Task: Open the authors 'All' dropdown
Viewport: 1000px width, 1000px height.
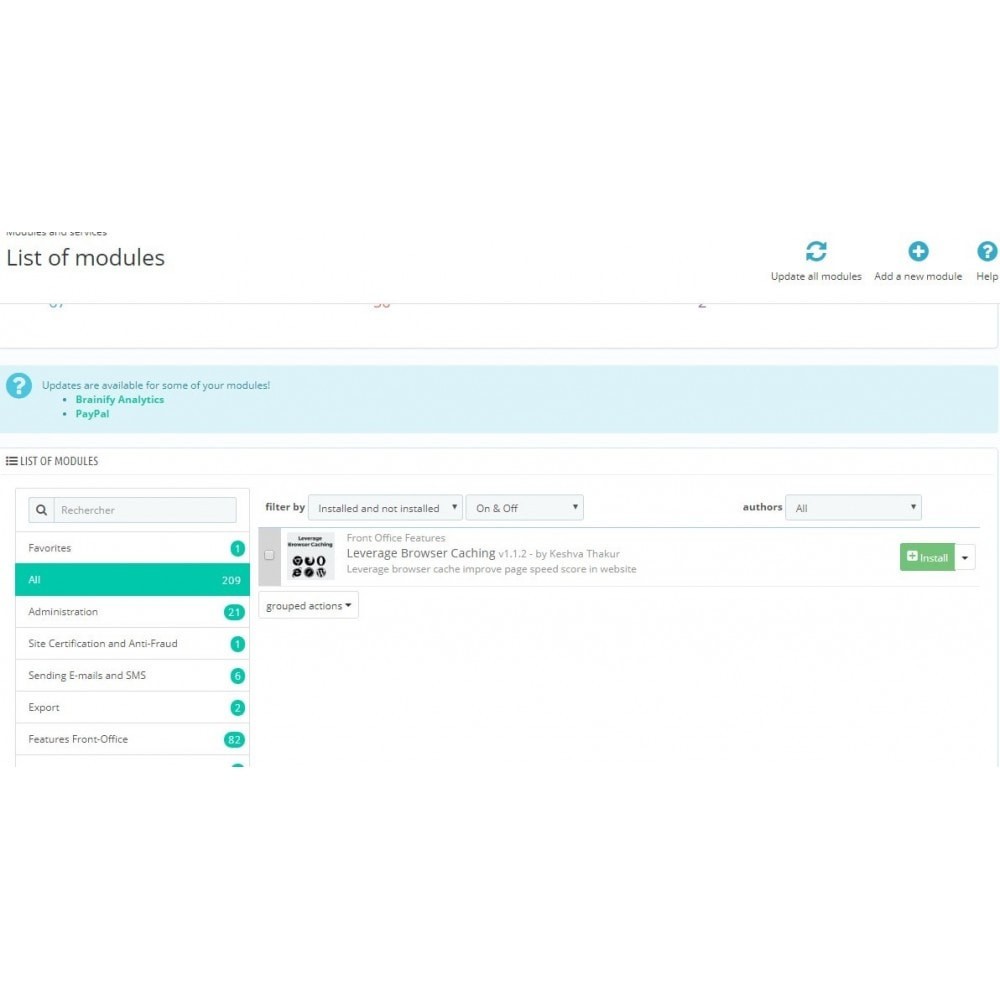Action: click(853, 508)
